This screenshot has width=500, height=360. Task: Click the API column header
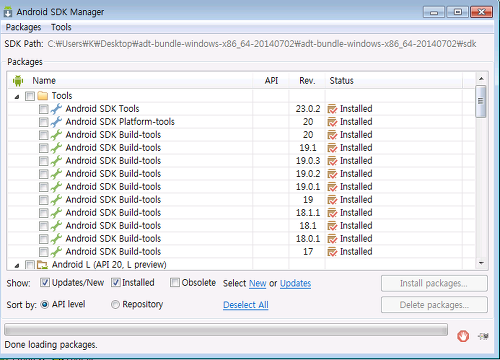pos(271,81)
